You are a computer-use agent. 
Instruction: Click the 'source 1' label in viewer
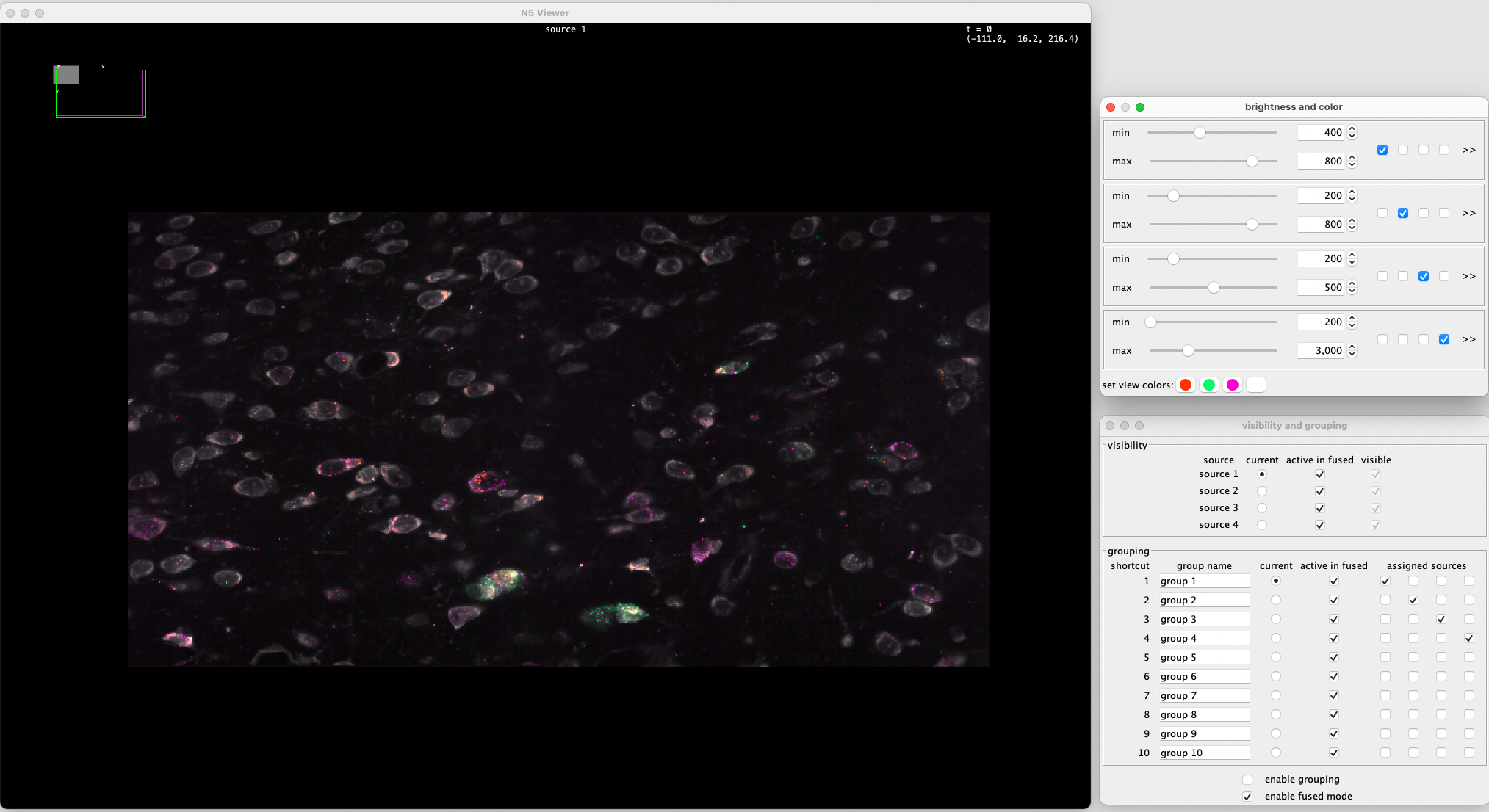tap(566, 29)
